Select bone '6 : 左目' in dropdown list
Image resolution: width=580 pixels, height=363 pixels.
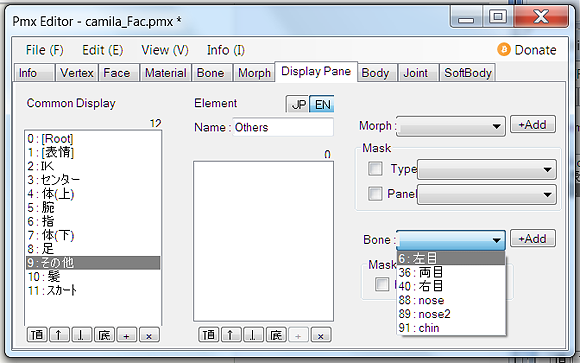click(x=451, y=258)
